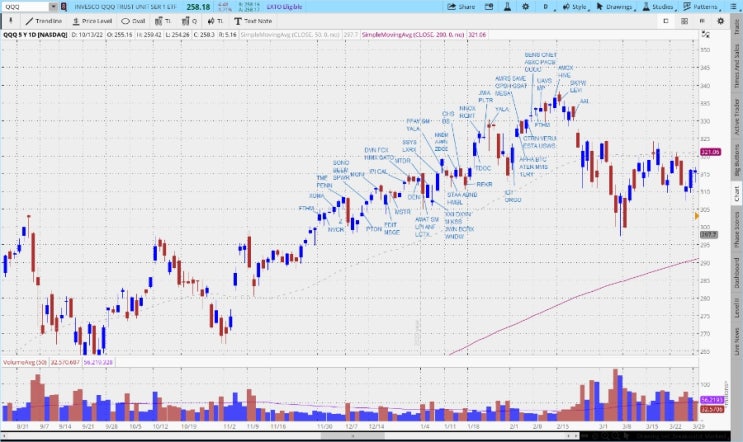Open the Level II side tab
743x442 pixels.
pos(737,307)
